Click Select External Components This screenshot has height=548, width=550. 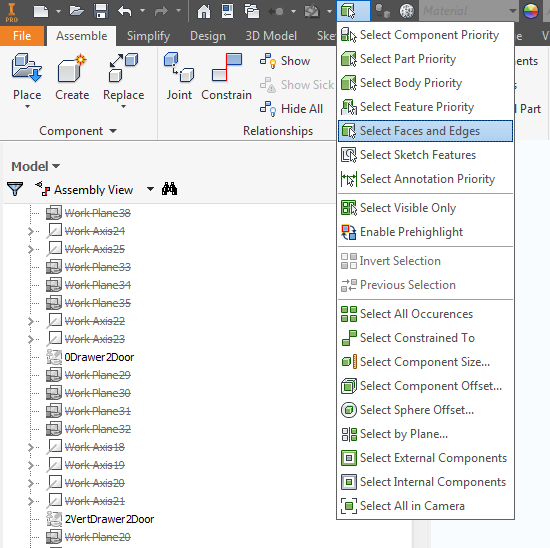point(425,458)
